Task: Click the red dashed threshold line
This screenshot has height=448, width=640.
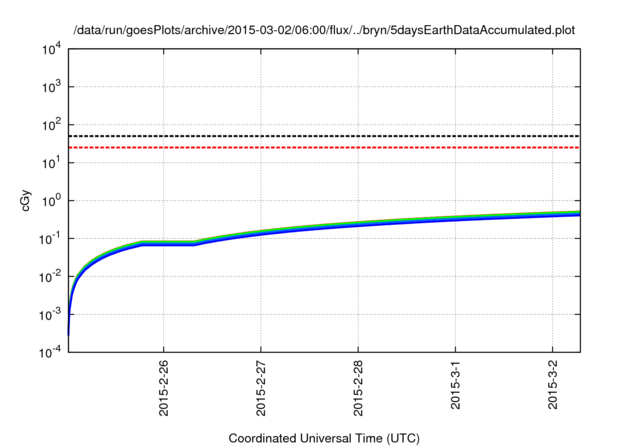Action: pyautogui.click(x=324, y=147)
